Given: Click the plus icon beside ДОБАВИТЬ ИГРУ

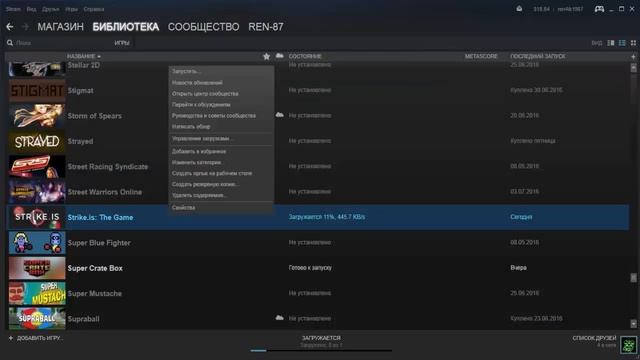Looking at the screenshot, I should click(x=11, y=338).
